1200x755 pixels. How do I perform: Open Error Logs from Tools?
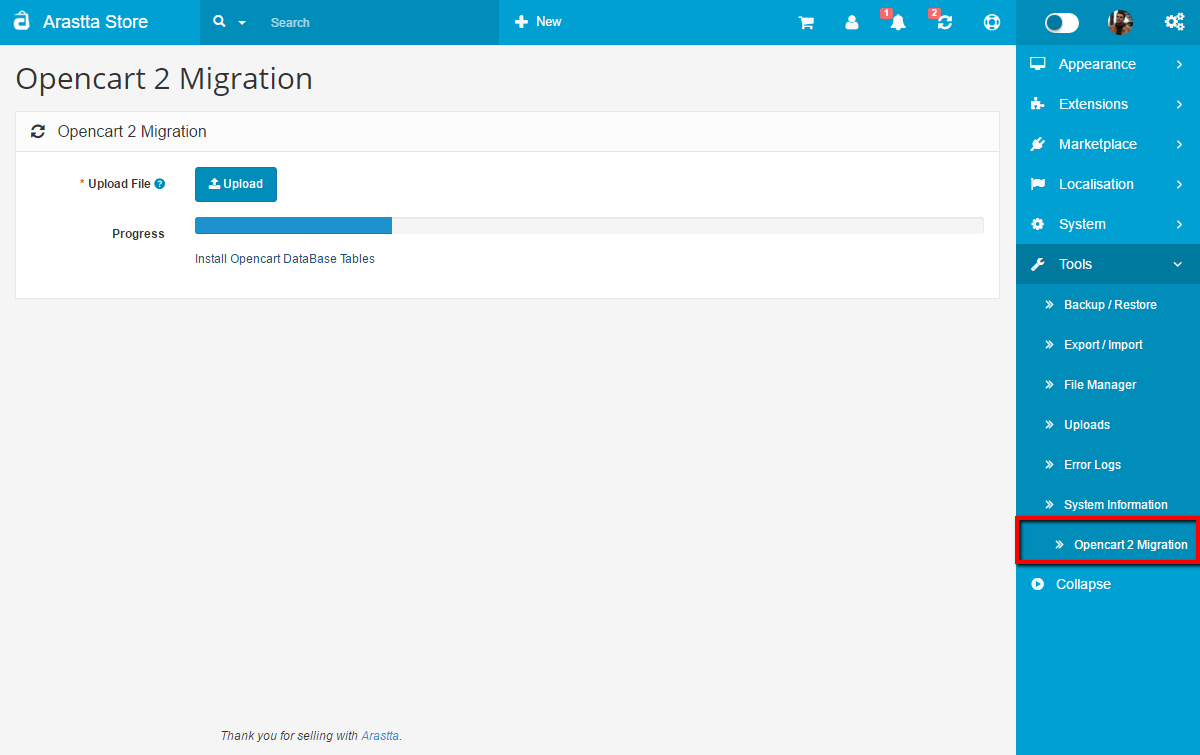coord(1092,464)
